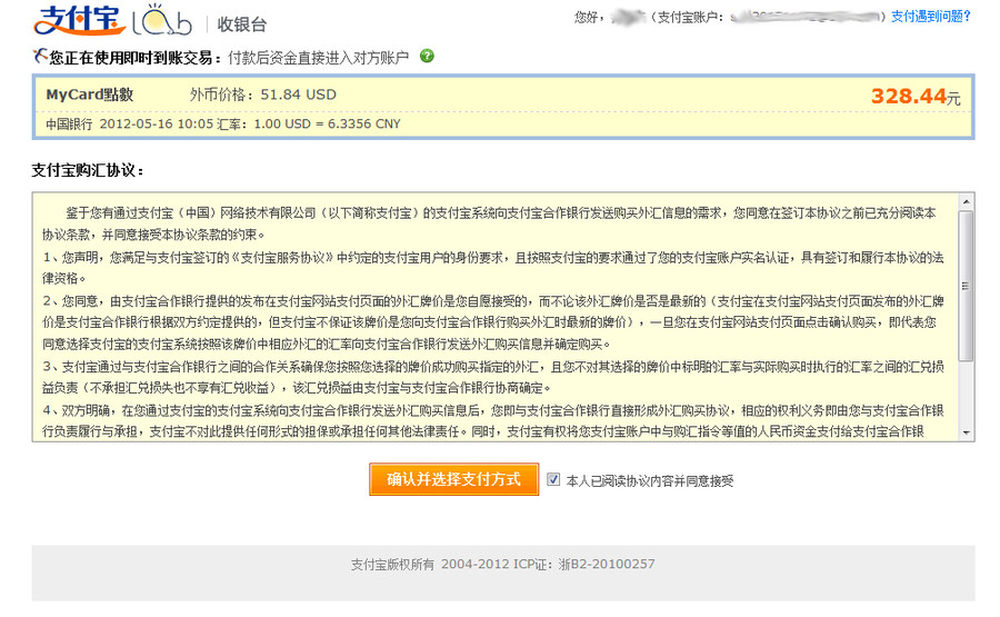Toggle the 本人已阅读协议内容并同意接受 checkbox
Screen dimensions: 1000x617
(x=553, y=479)
